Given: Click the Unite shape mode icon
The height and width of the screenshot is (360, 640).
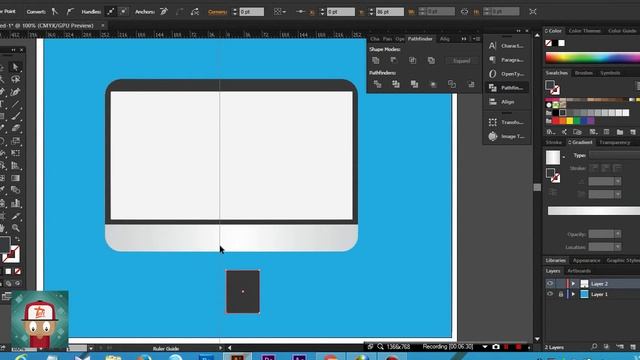Looking at the screenshot, I should [376, 60].
